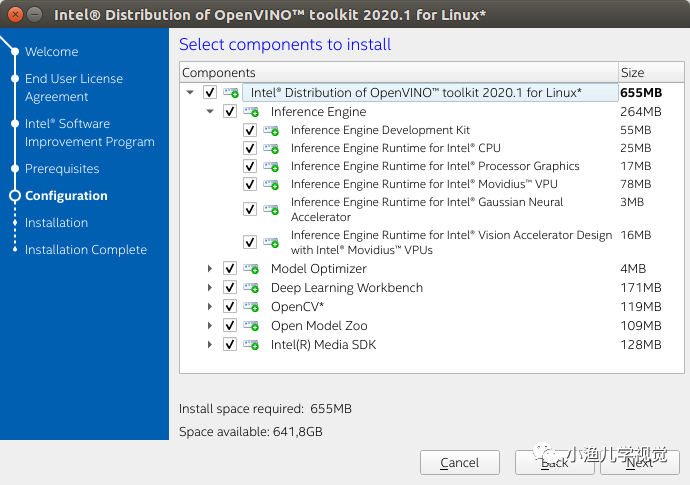This screenshot has height=485, width=690.
Task: Expand the Deep Learning Workbench node
Action: click(x=210, y=288)
